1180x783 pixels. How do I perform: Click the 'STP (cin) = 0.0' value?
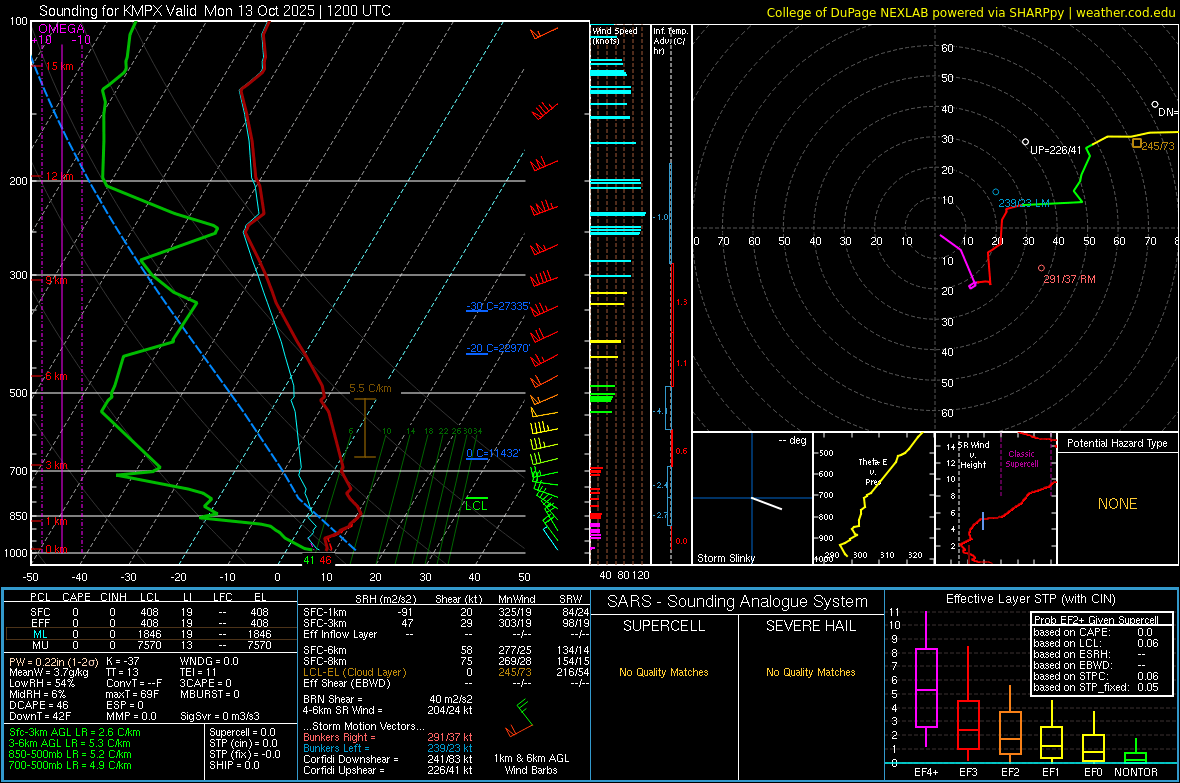point(243,743)
